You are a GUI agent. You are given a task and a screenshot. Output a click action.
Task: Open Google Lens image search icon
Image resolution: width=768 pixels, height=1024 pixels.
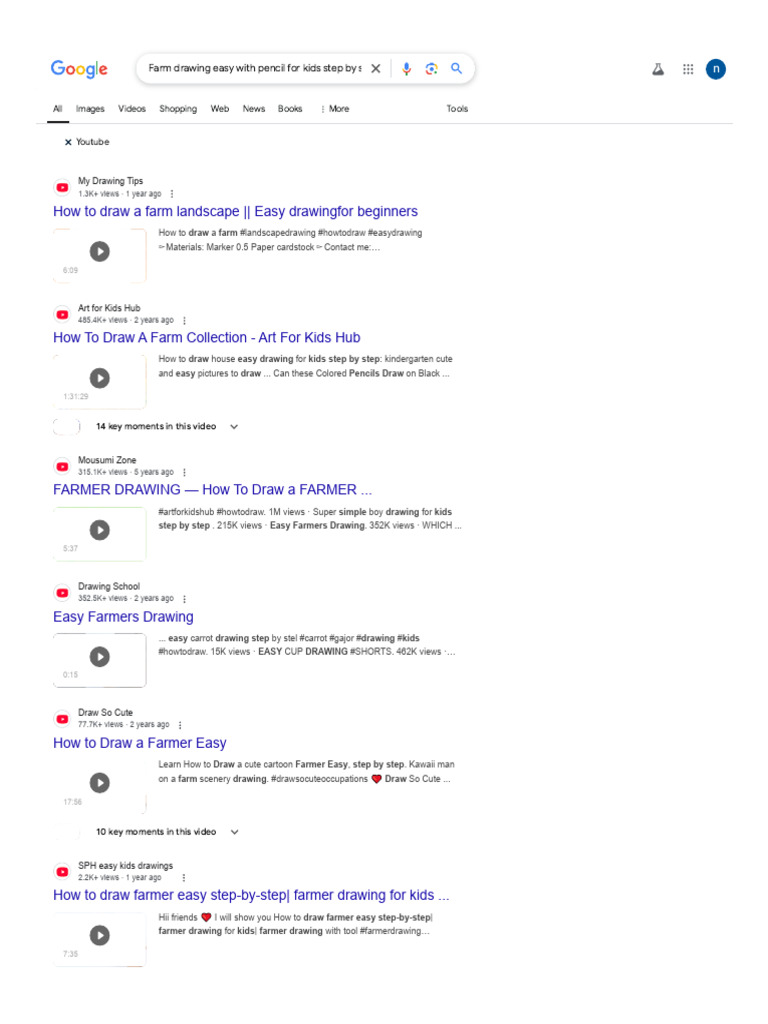tap(432, 69)
